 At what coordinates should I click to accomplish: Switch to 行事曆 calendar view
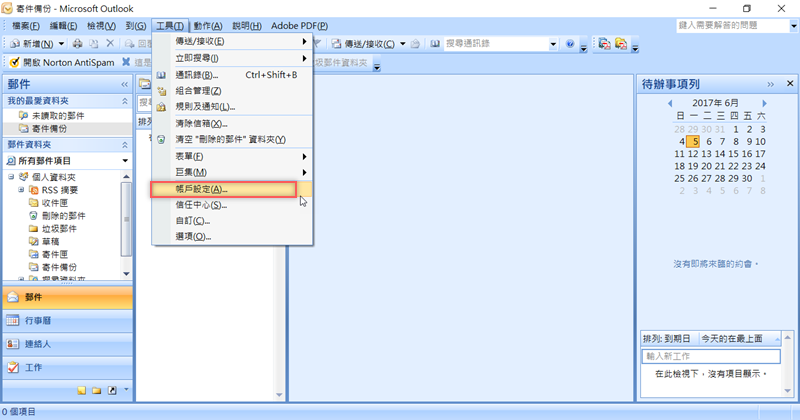point(67,321)
